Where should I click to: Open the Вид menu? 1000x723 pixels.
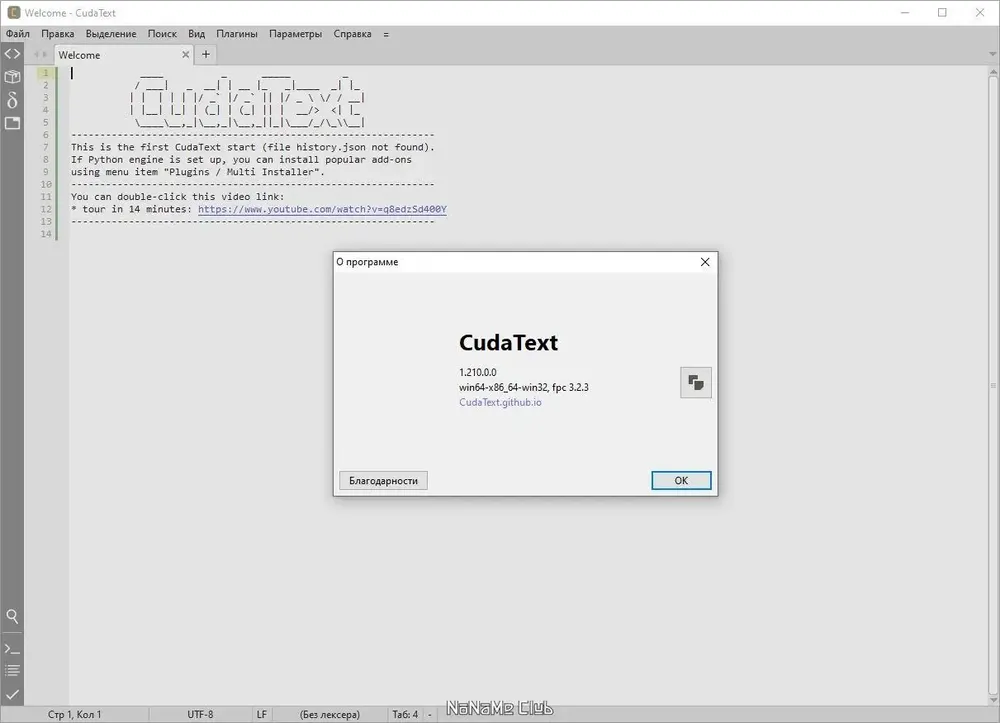[x=196, y=34]
